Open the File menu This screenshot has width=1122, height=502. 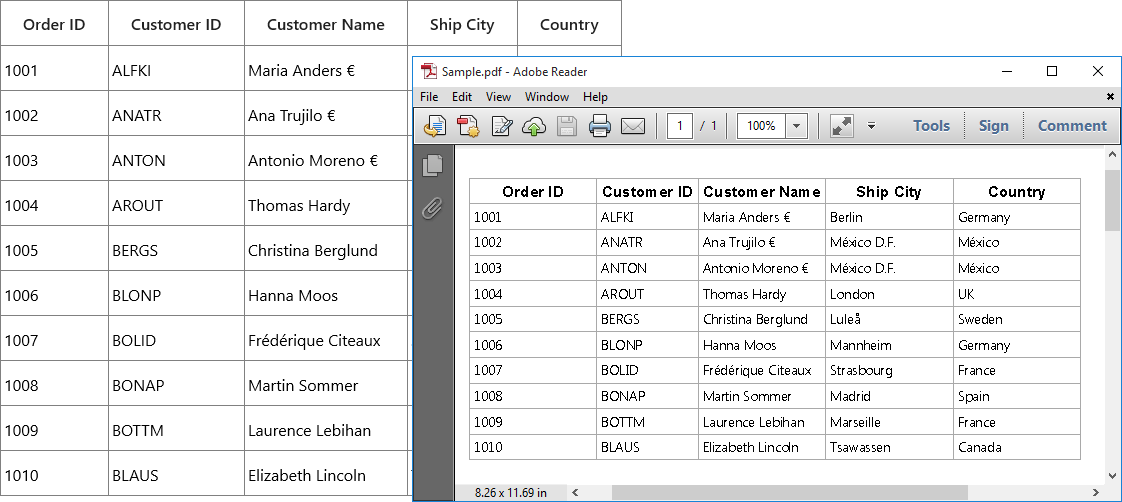click(x=429, y=97)
